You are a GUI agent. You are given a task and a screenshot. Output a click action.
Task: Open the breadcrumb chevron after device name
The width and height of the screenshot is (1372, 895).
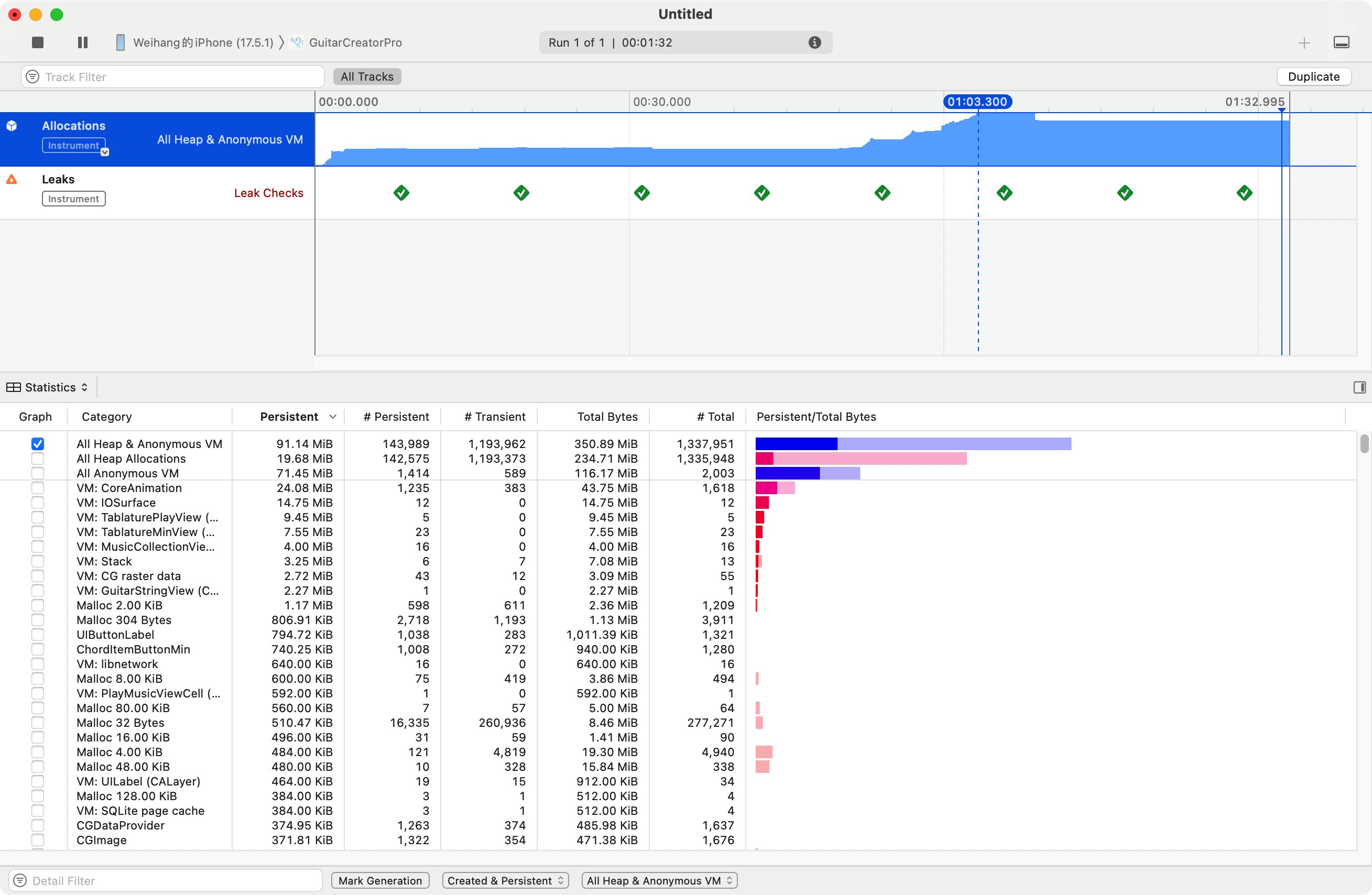pos(282,42)
